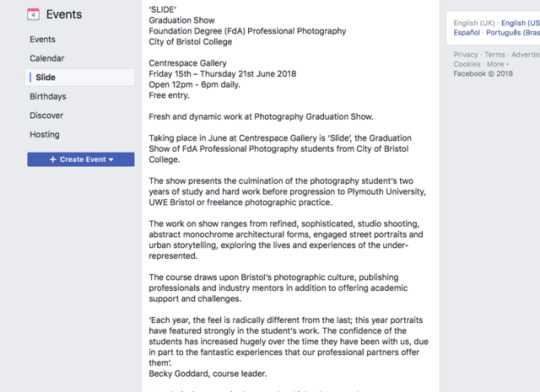540x392 pixels.
Task: Open the Terms footer link
Action: (x=495, y=54)
